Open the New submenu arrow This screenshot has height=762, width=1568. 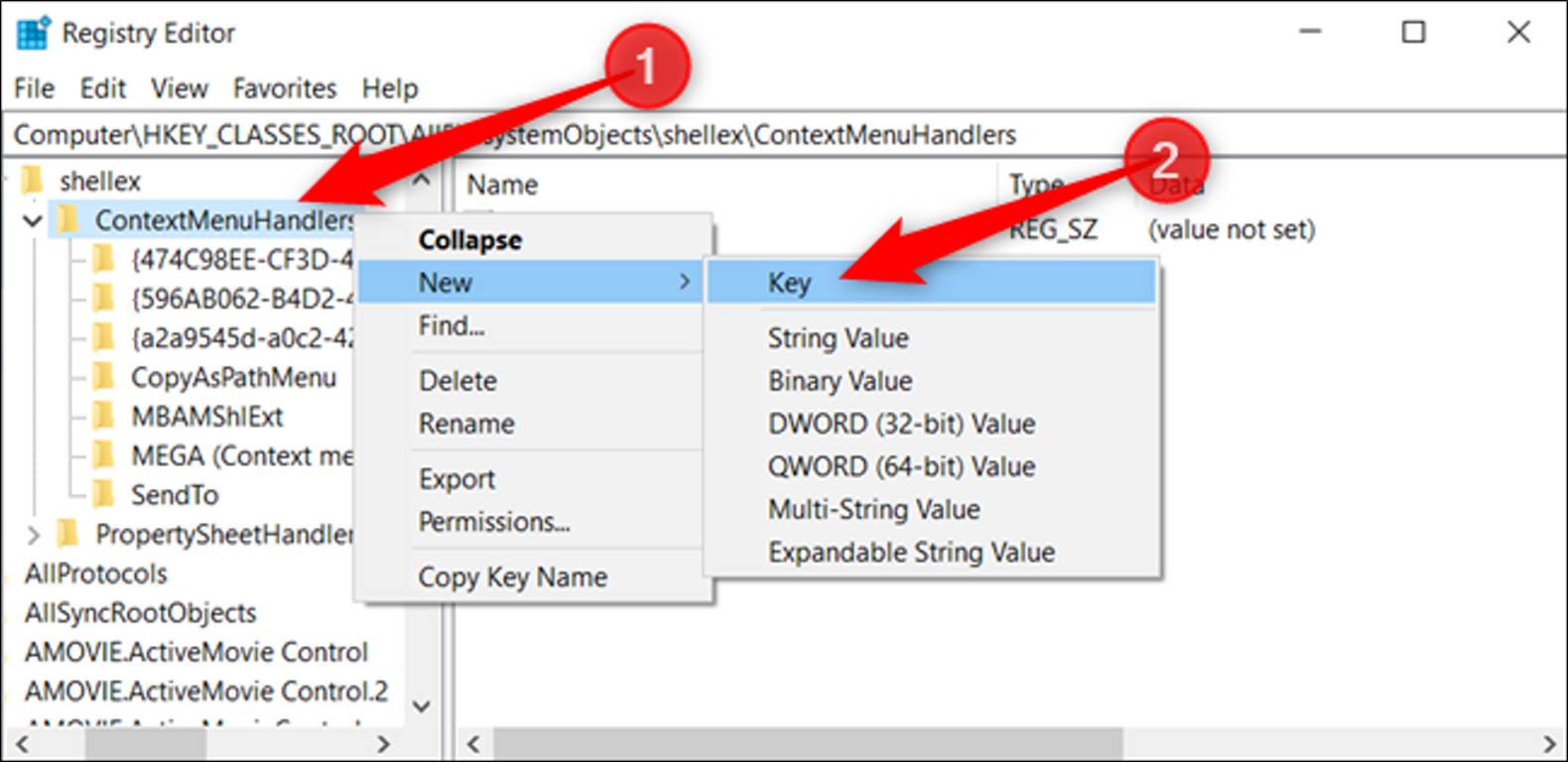[684, 283]
